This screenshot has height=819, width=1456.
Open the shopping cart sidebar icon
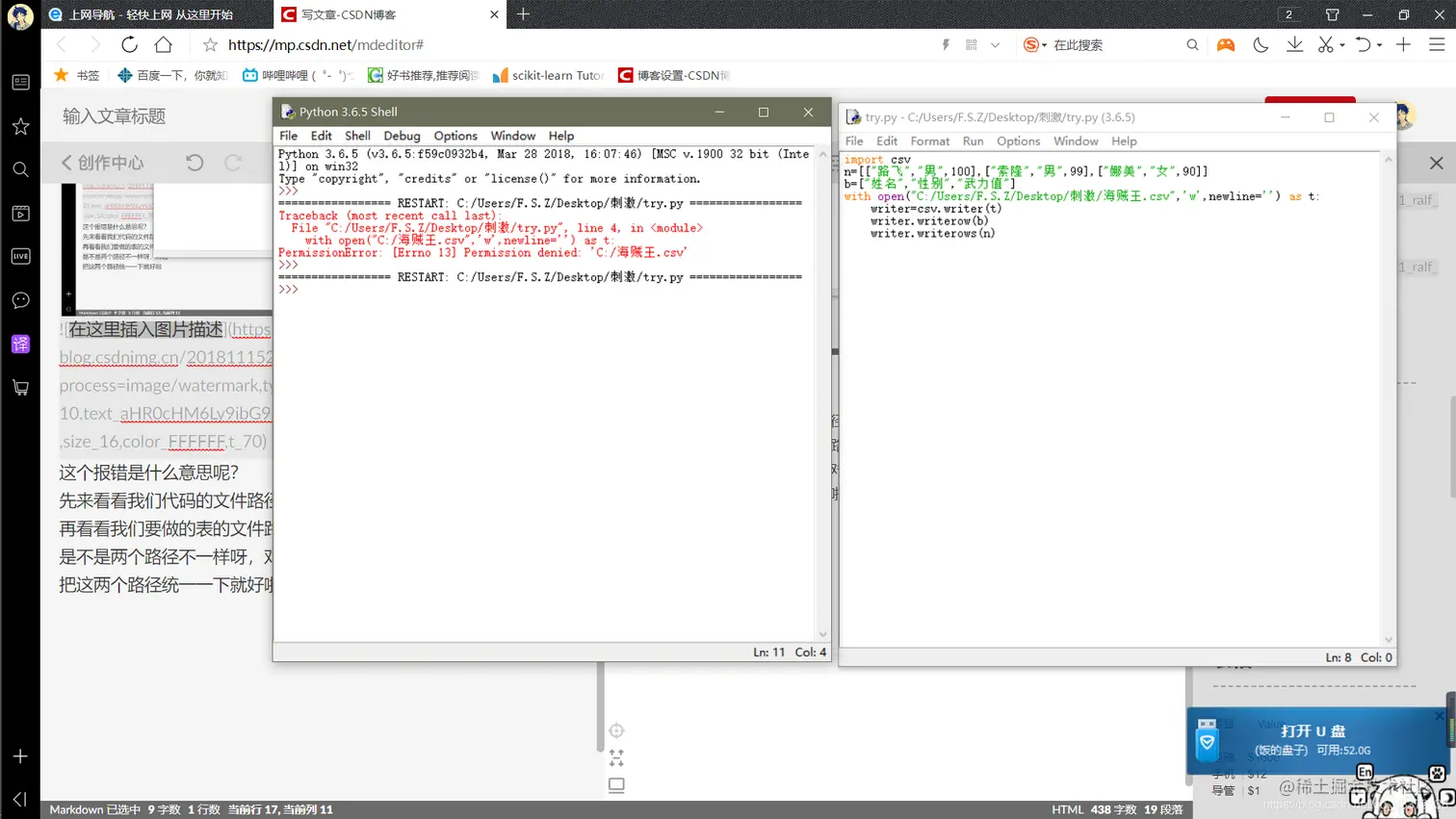tap(20, 388)
